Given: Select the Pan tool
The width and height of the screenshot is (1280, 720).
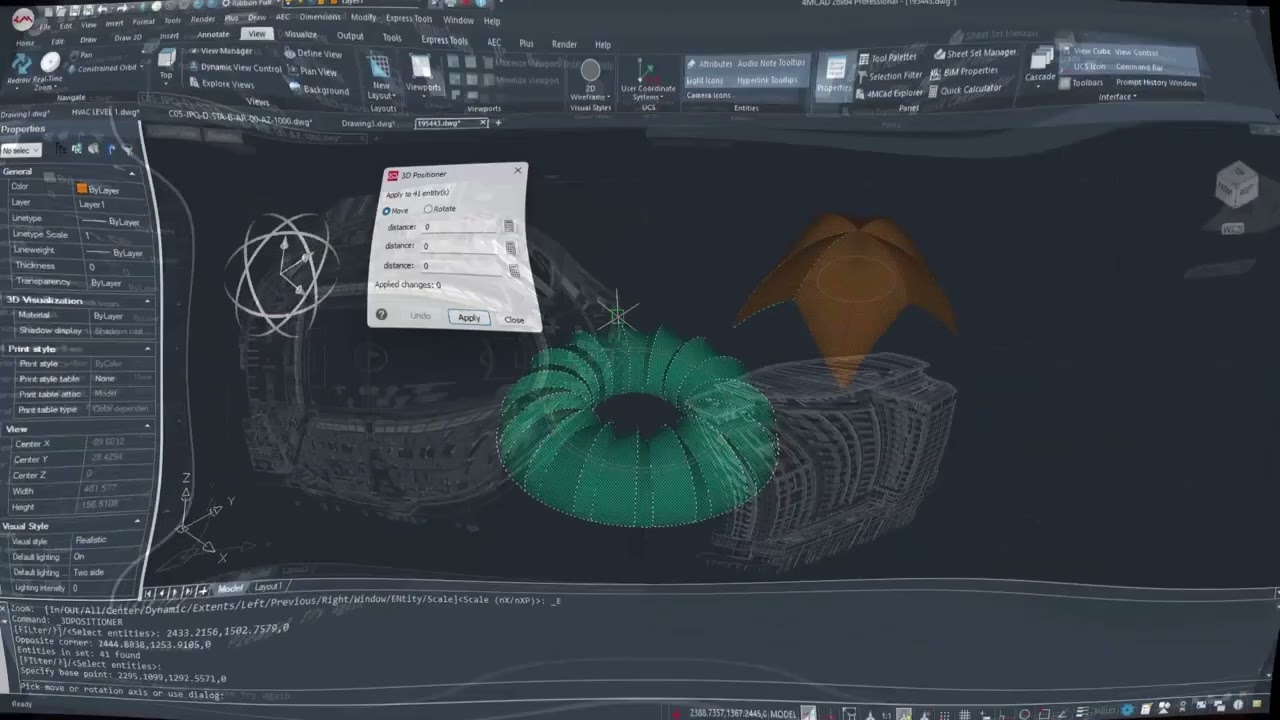Looking at the screenshot, I should [x=80, y=55].
